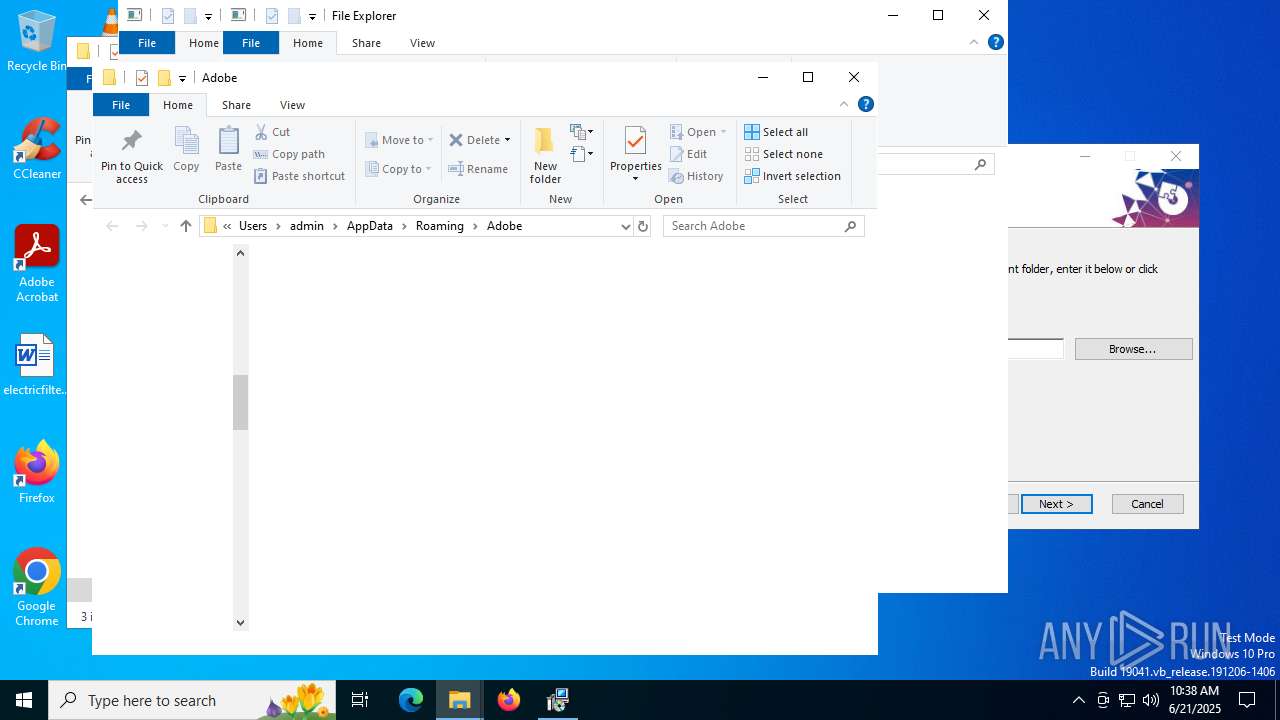The image size is (1280, 720).
Task: Open Firefox desktop shortcut
Action: [x=37, y=472]
